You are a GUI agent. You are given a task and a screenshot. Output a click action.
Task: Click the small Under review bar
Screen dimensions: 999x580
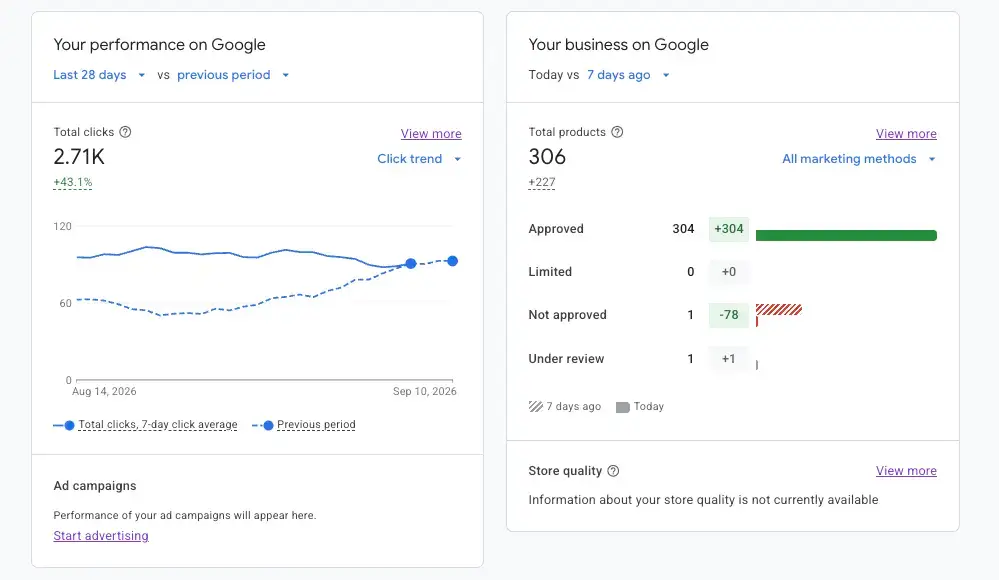[757, 365]
